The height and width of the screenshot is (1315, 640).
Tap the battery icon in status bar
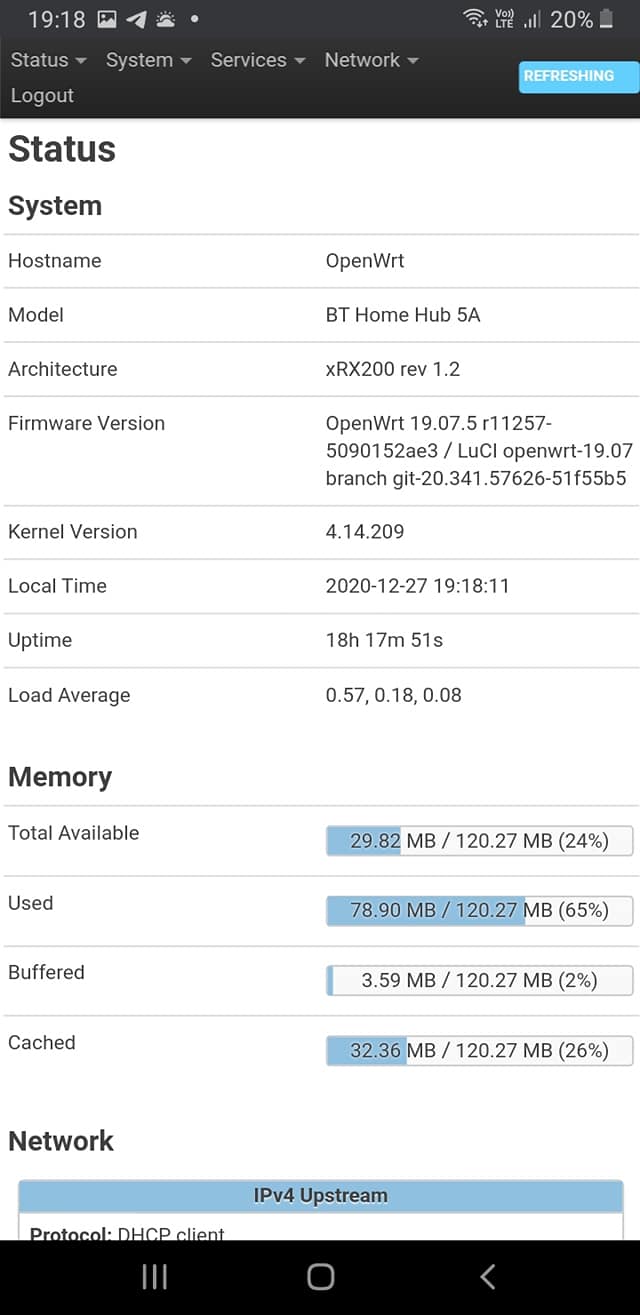[606, 19]
